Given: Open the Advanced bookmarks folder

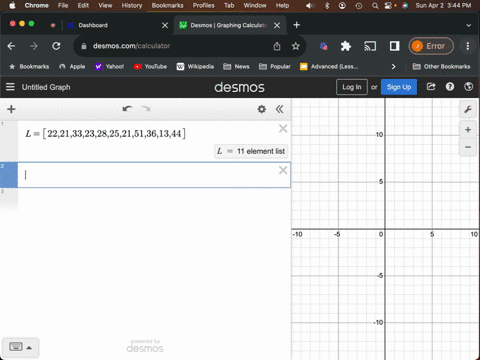Looking at the screenshot, I should pos(329,66).
